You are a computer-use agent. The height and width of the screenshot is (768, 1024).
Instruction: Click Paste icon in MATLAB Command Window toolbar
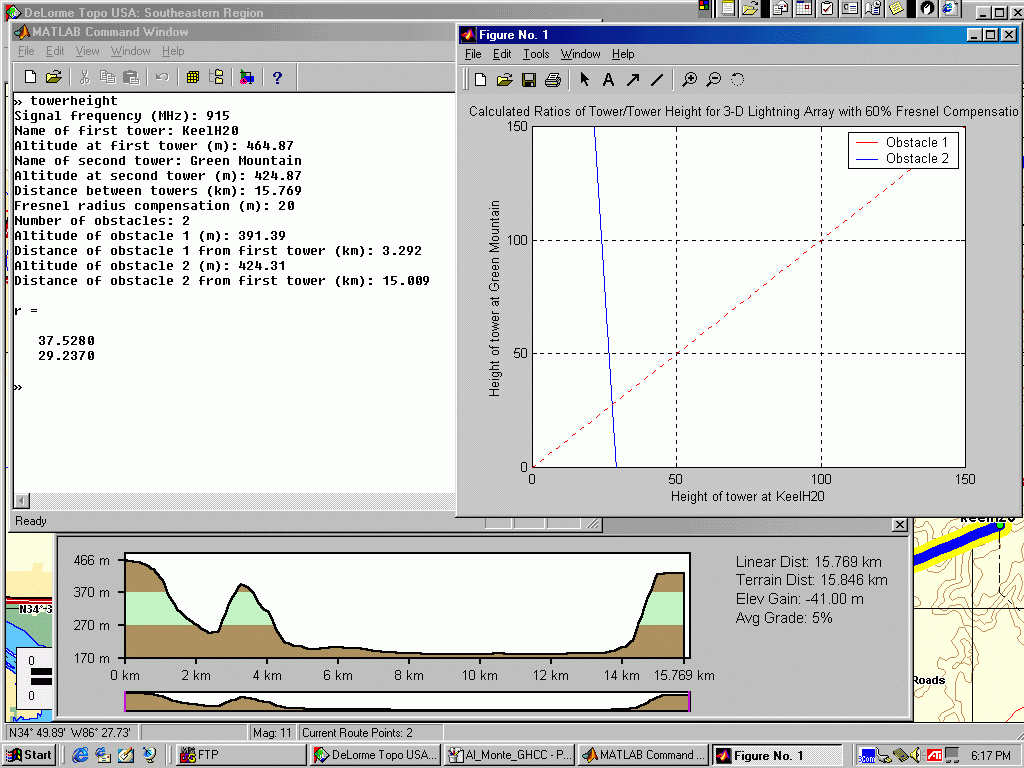131,77
